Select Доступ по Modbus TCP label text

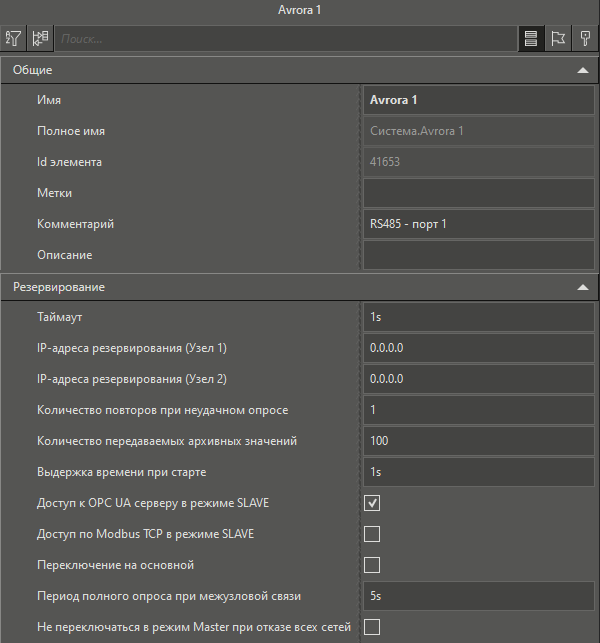[x=146, y=534]
